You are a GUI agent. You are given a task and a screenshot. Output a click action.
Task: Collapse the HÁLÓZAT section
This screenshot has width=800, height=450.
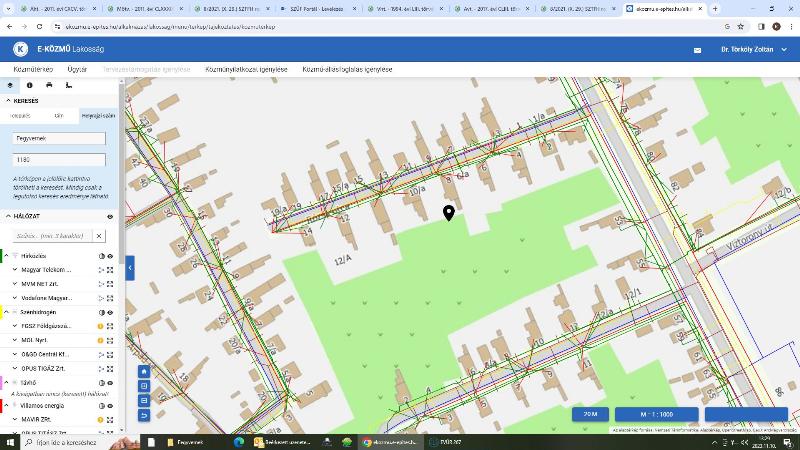coord(8,216)
